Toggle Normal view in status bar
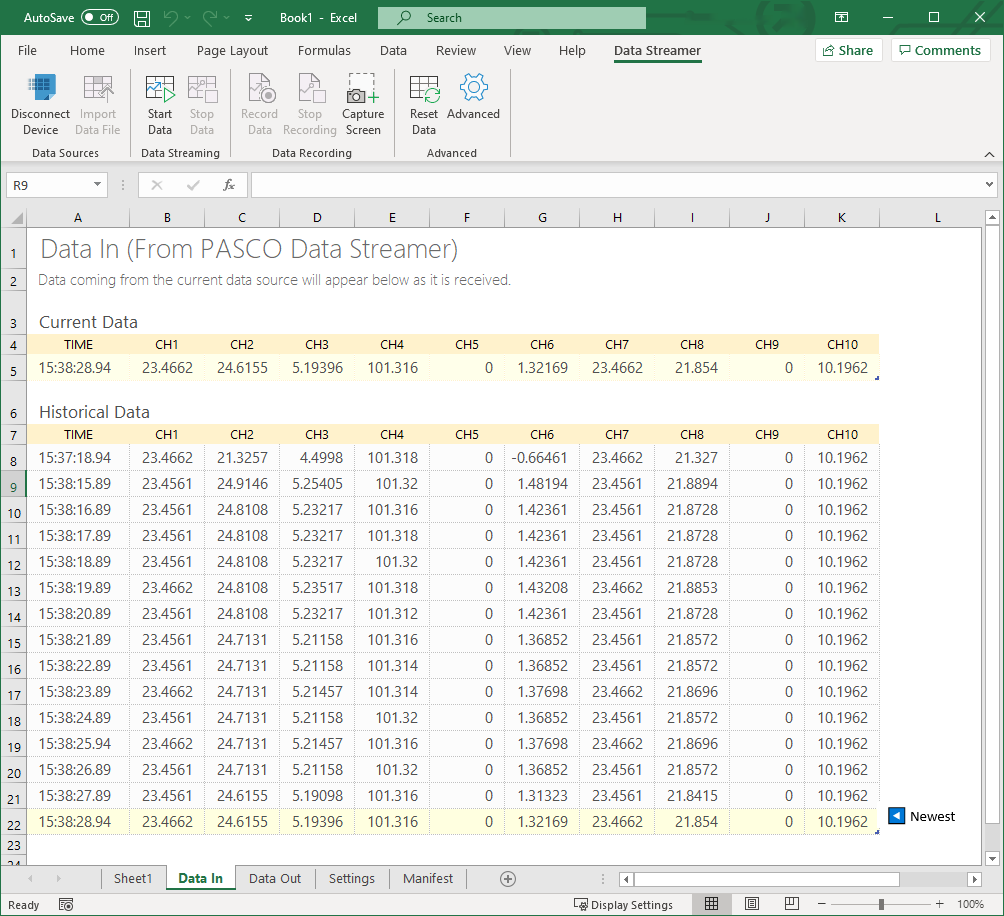The image size is (1004, 916). pos(711,903)
